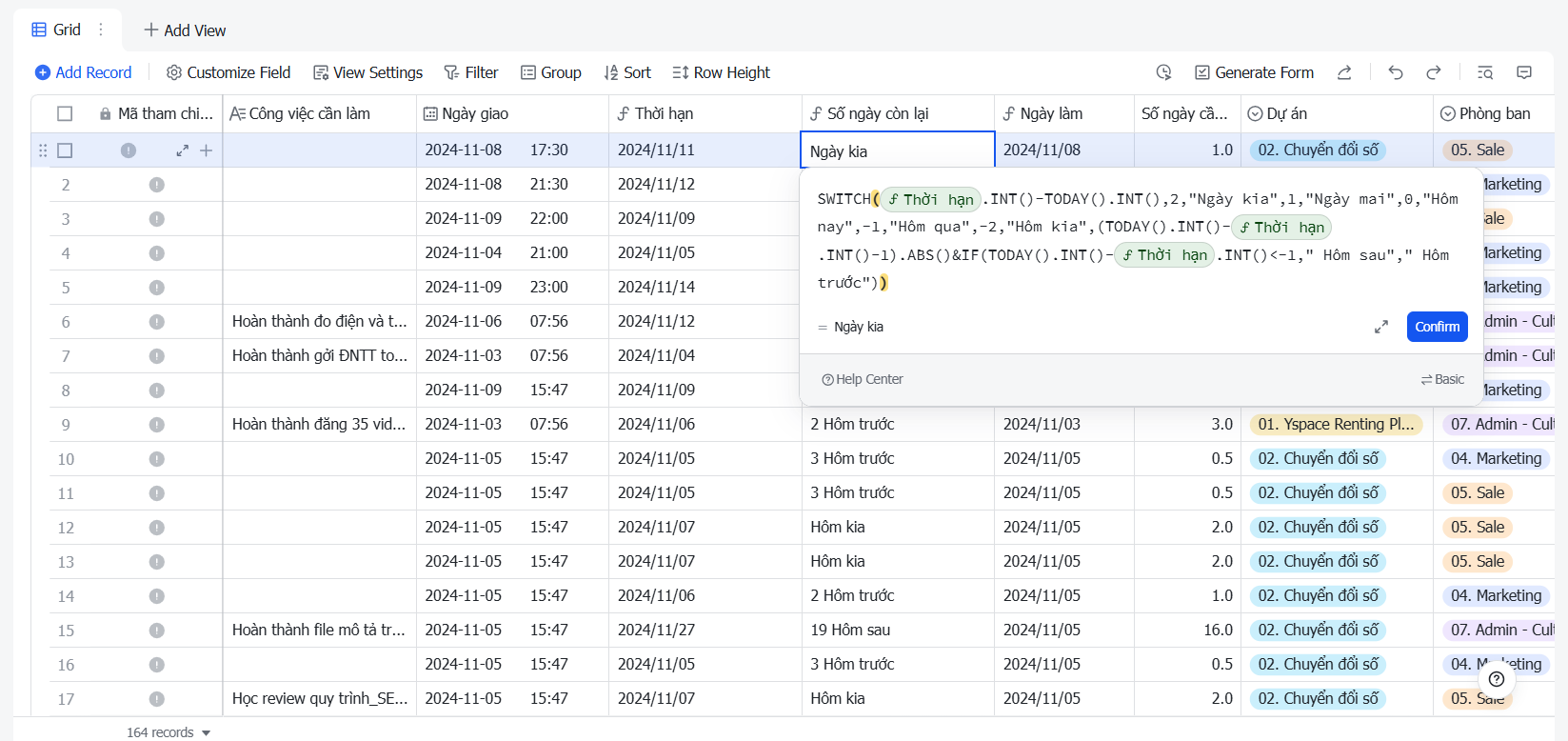Viewport: 1568px width, 741px height.
Task: Open the Phòng ban column header menu
Action: [1494, 113]
